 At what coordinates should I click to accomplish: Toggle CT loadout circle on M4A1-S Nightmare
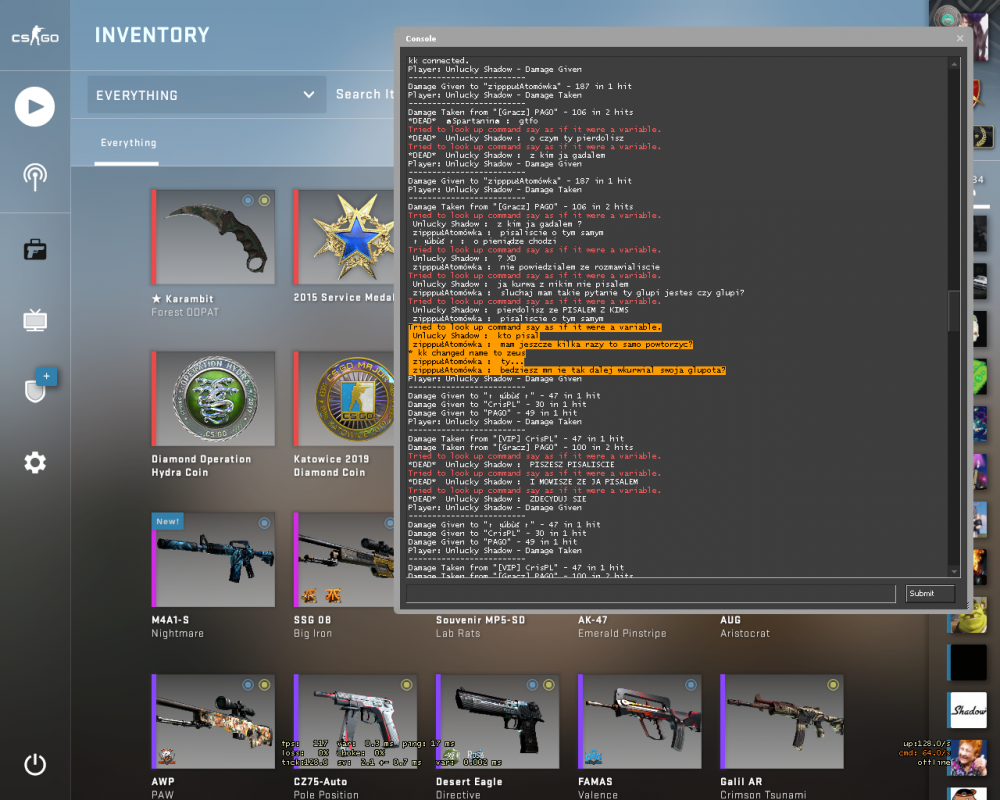pos(264,523)
